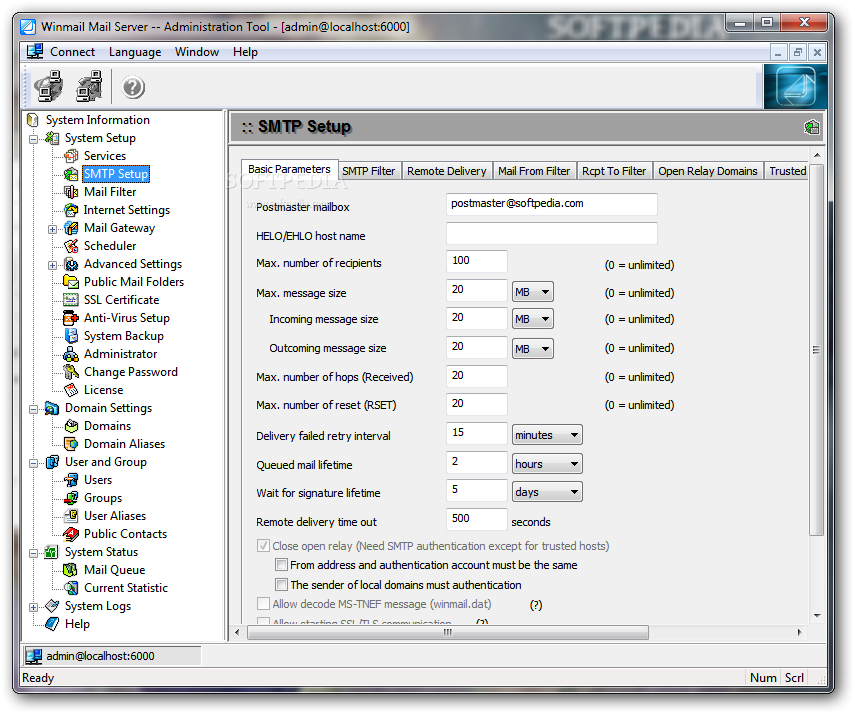This screenshot has height=714, width=855.
Task: Click admin@localhost:6000 in status bar
Action: click(x=100, y=656)
